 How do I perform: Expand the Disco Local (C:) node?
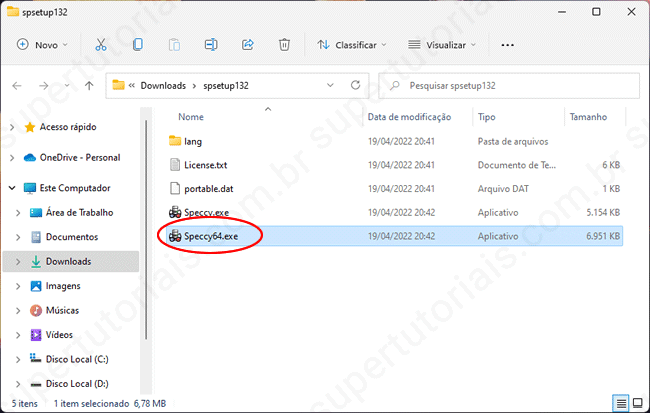pos(18,359)
